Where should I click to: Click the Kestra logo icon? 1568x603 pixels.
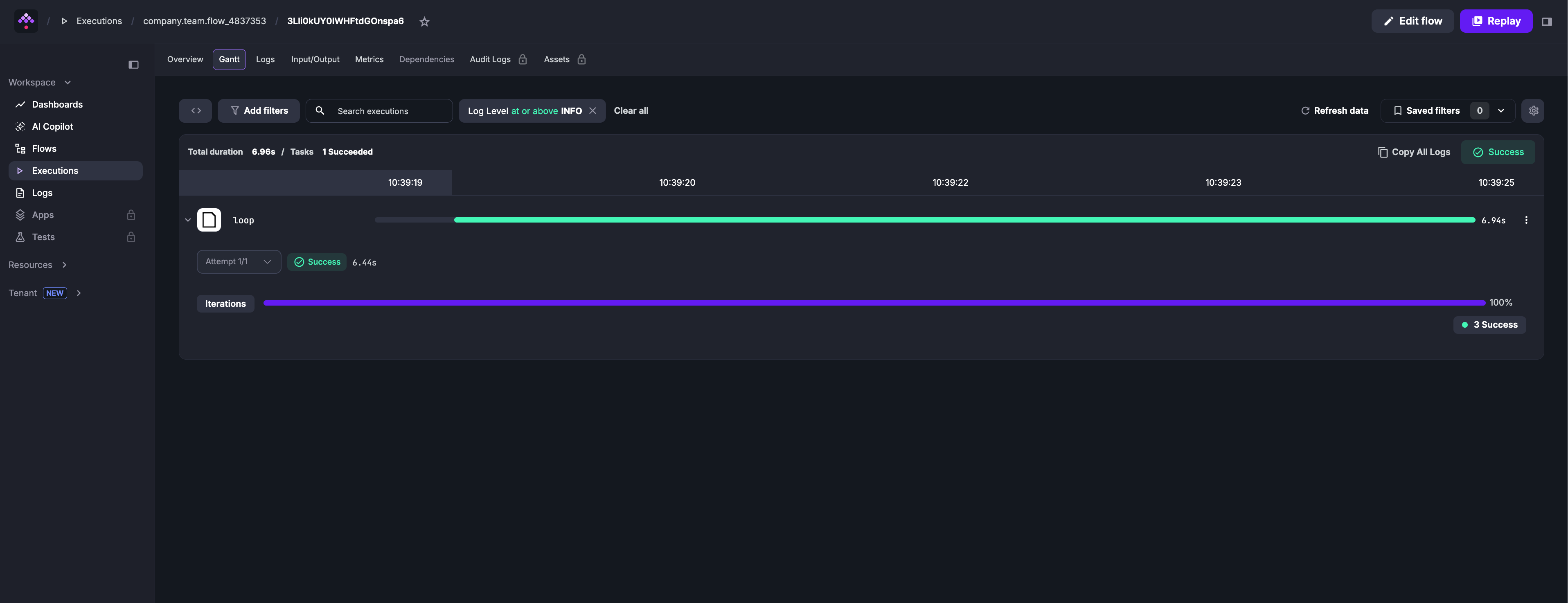(x=25, y=21)
